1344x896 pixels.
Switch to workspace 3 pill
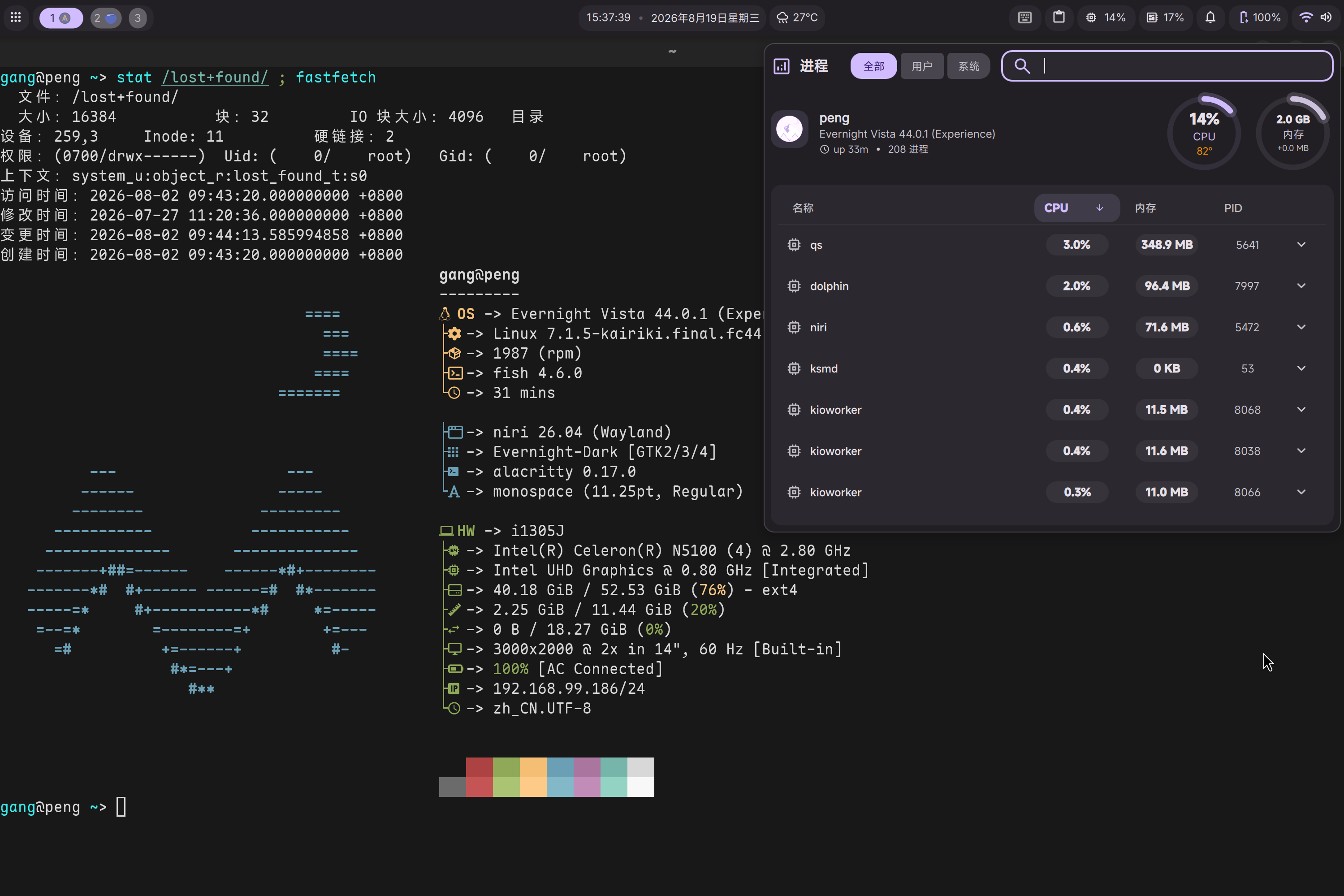coord(138,18)
